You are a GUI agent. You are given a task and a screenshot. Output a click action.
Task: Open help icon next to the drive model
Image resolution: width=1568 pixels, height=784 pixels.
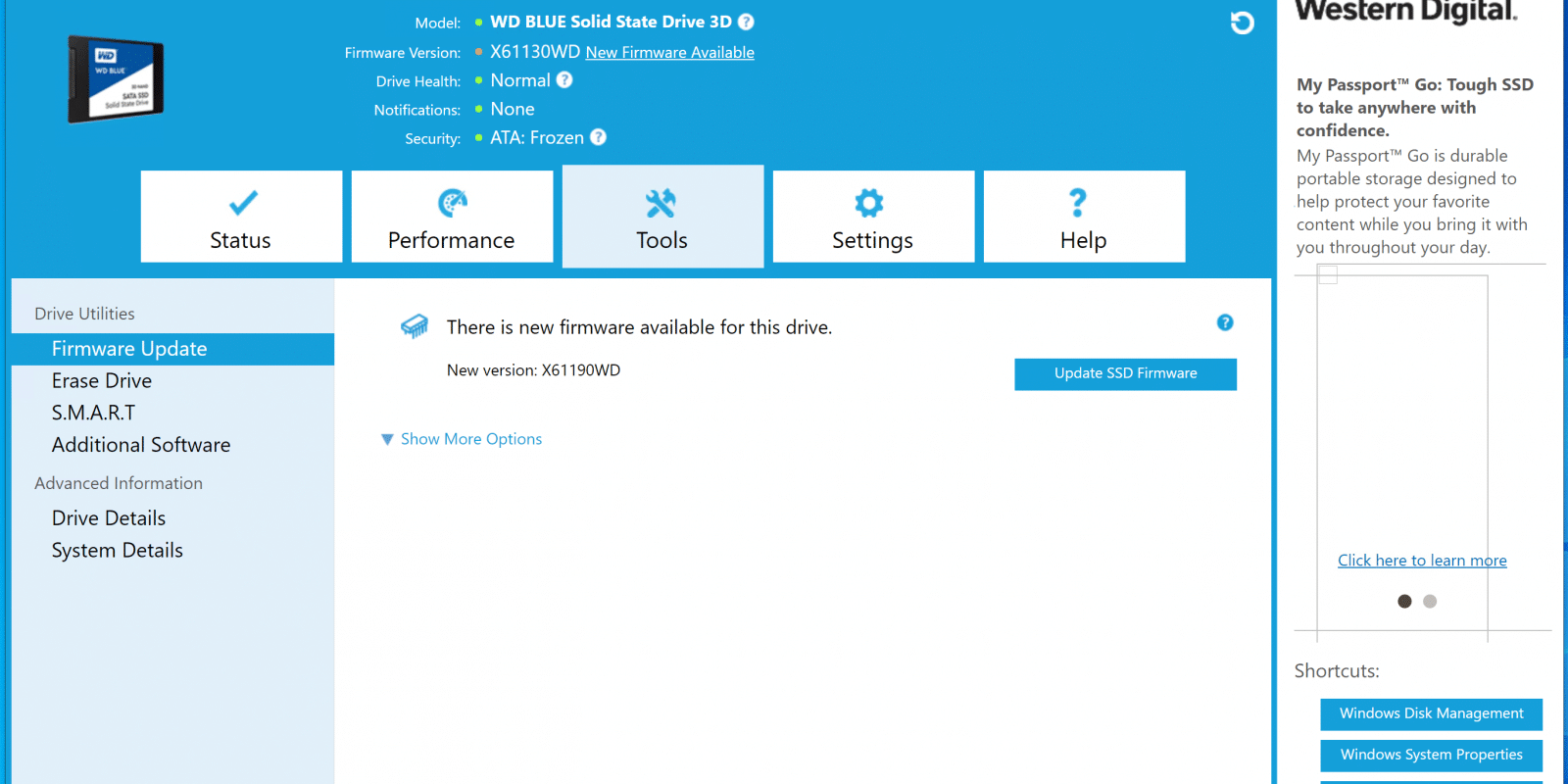(x=746, y=22)
